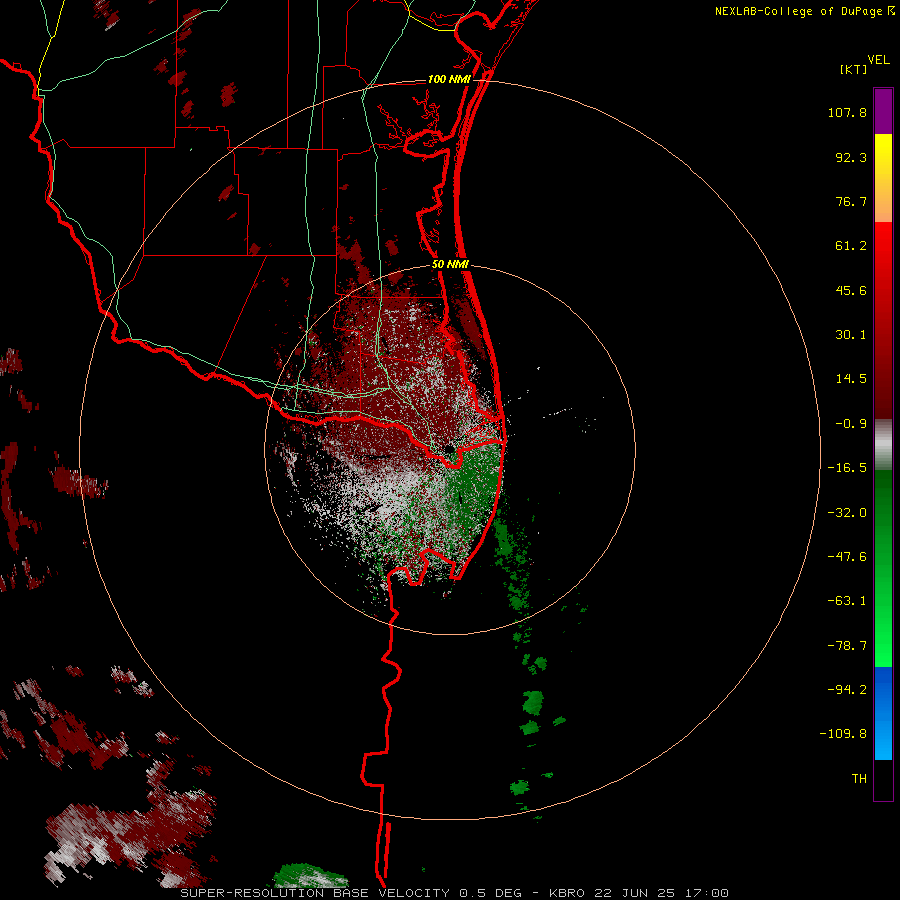This screenshot has width=900, height=900.
Task: Click the 30.1 velocity scale value
Action: (x=851, y=335)
